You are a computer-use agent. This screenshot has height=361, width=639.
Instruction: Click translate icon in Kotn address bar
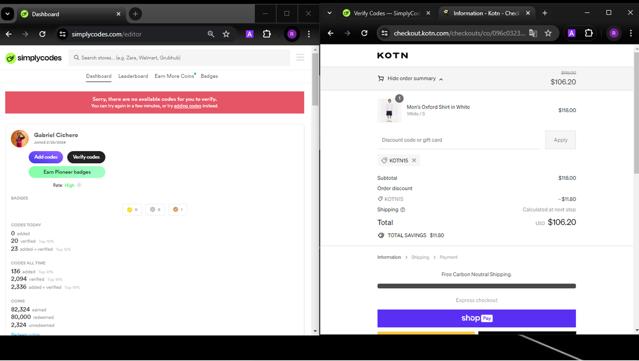click(x=533, y=33)
